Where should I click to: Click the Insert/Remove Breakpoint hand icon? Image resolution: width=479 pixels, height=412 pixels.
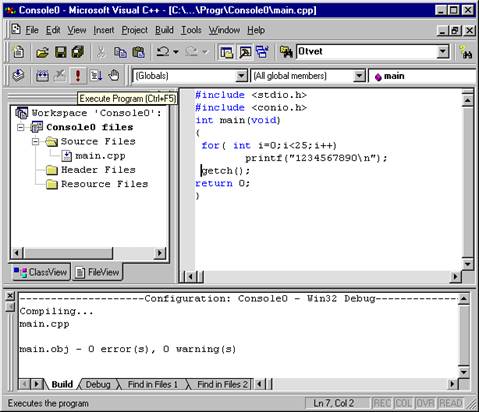114,76
